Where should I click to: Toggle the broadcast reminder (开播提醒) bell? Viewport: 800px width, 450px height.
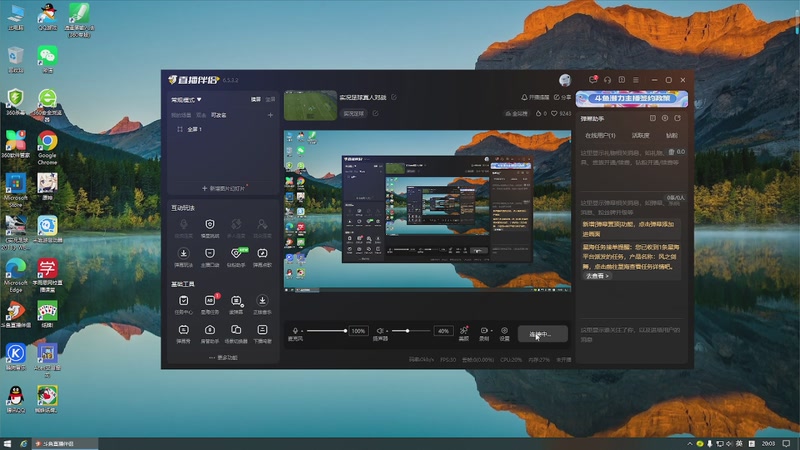coord(535,97)
